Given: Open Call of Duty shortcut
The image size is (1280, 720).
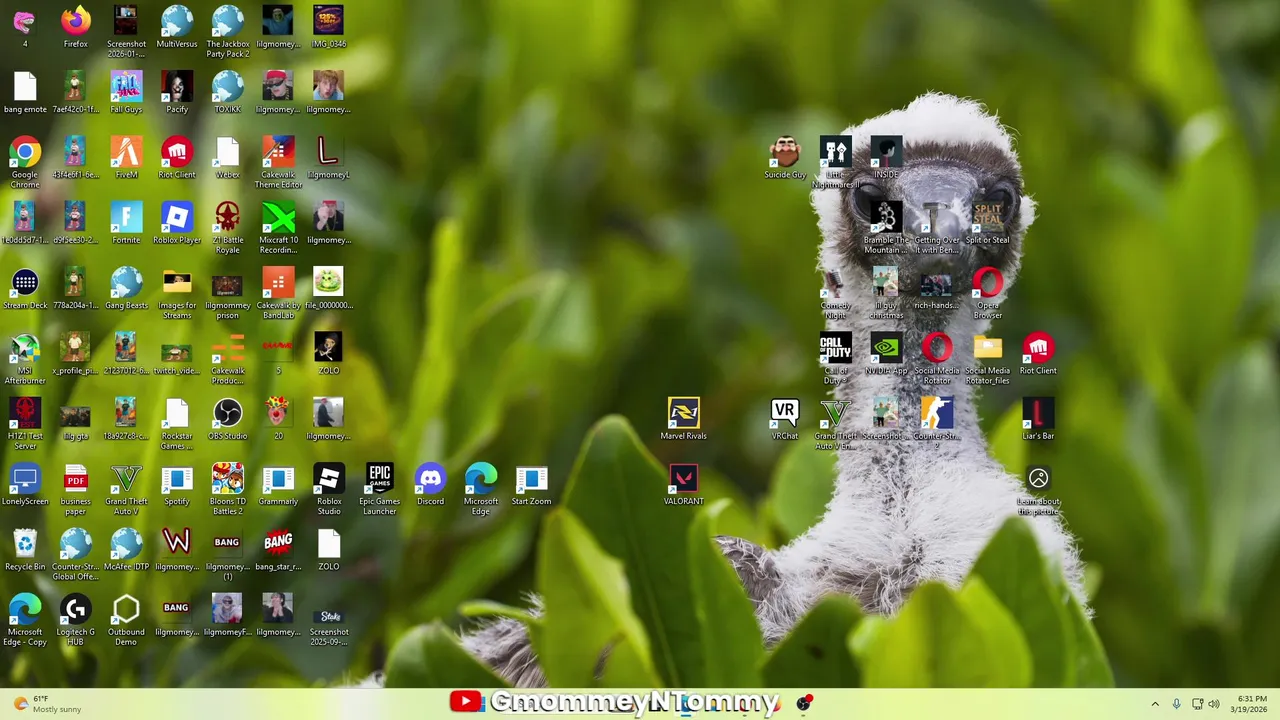Looking at the screenshot, I should click(x=835, y=359).
